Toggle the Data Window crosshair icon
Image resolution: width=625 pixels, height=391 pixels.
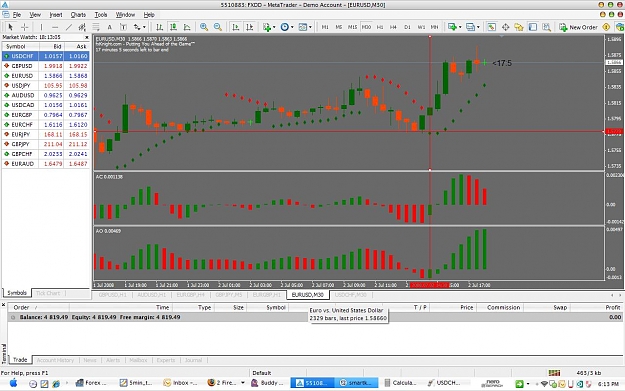point(505,27)
